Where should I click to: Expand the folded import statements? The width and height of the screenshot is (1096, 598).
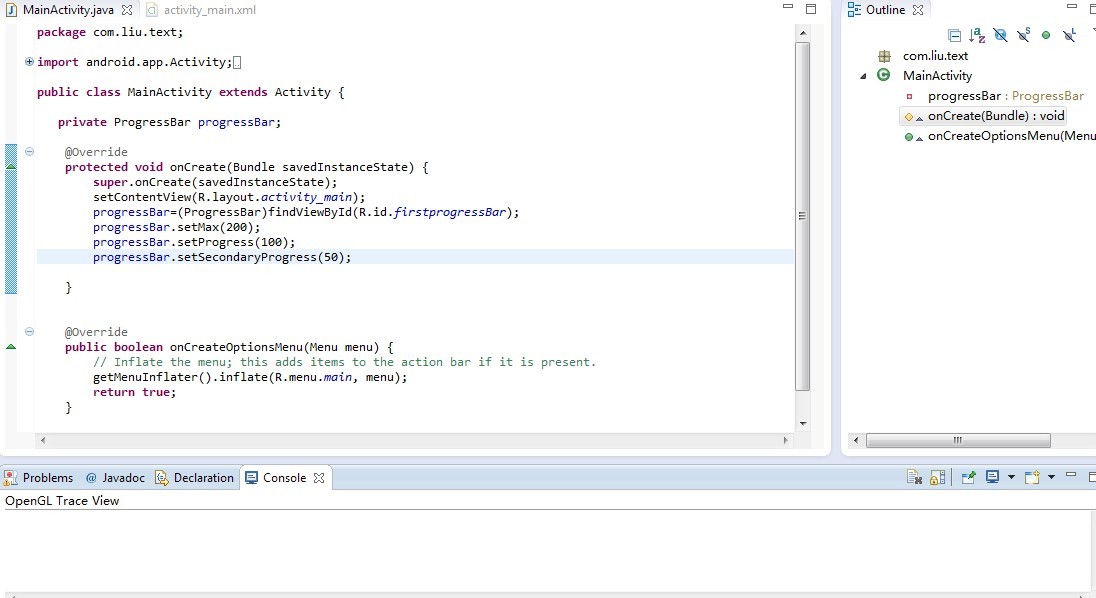tap(29, 62)
